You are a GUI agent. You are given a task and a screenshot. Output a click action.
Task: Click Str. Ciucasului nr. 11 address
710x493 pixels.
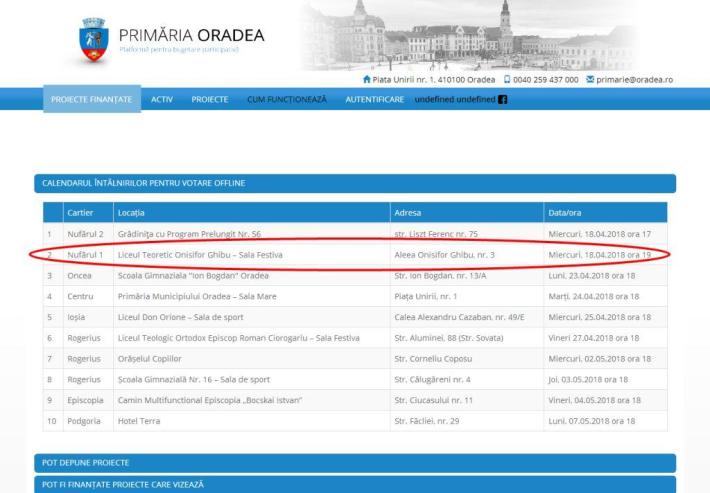coord(433,401)
